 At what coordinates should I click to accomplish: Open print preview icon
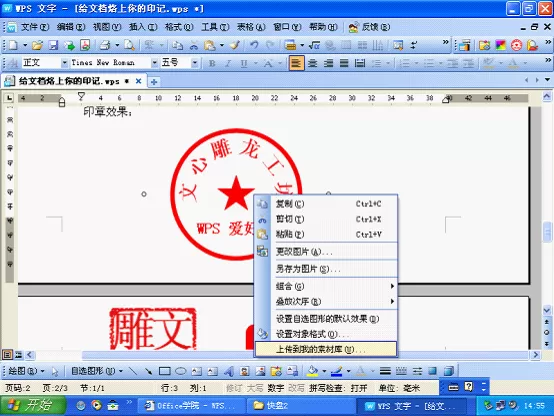pos(129,45)
